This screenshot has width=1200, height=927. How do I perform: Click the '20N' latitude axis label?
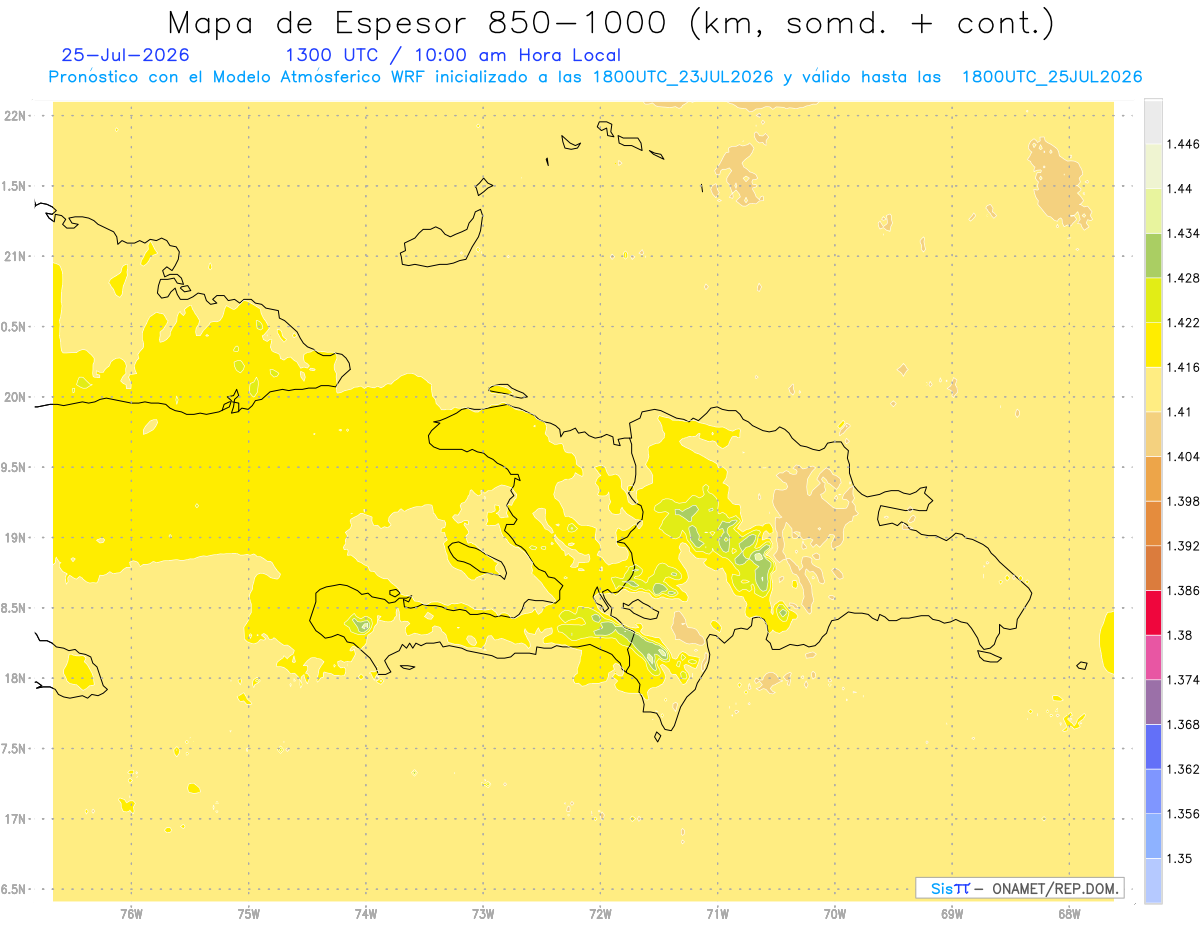pyautogui.click(x=16, y=397)
